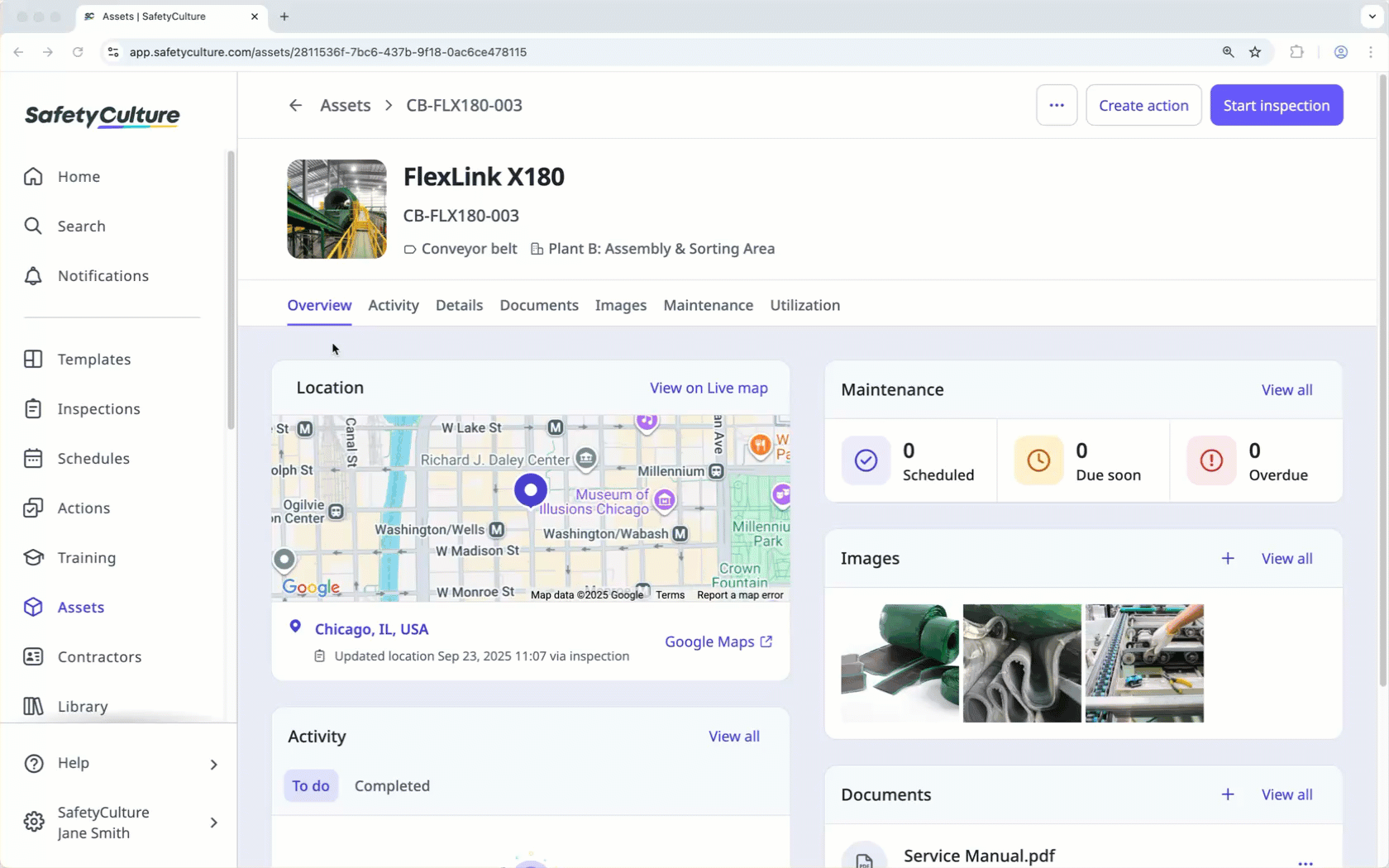Expand the SafetyCulture Jane Smith account chevron

coord(213,823)
